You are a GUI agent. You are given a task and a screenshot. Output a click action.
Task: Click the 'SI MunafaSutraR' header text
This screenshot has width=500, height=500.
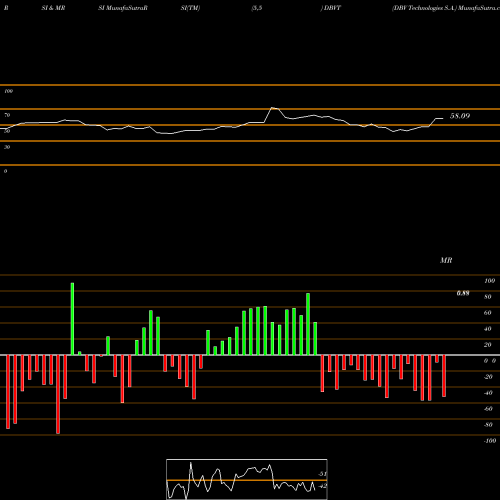[123, 8]
